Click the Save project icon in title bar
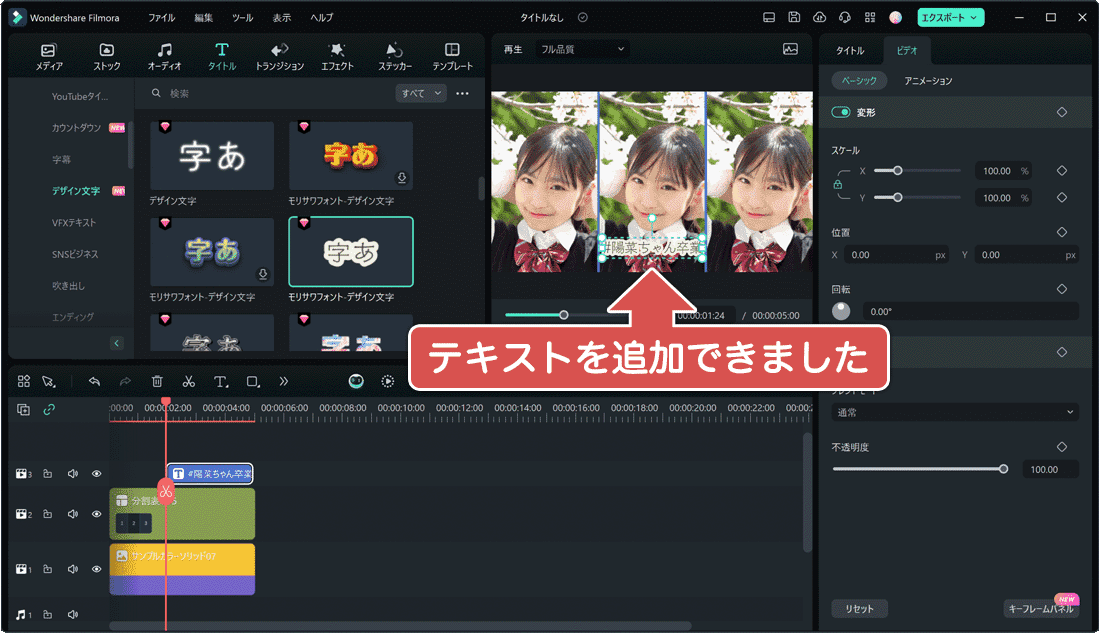 point(793,17)
